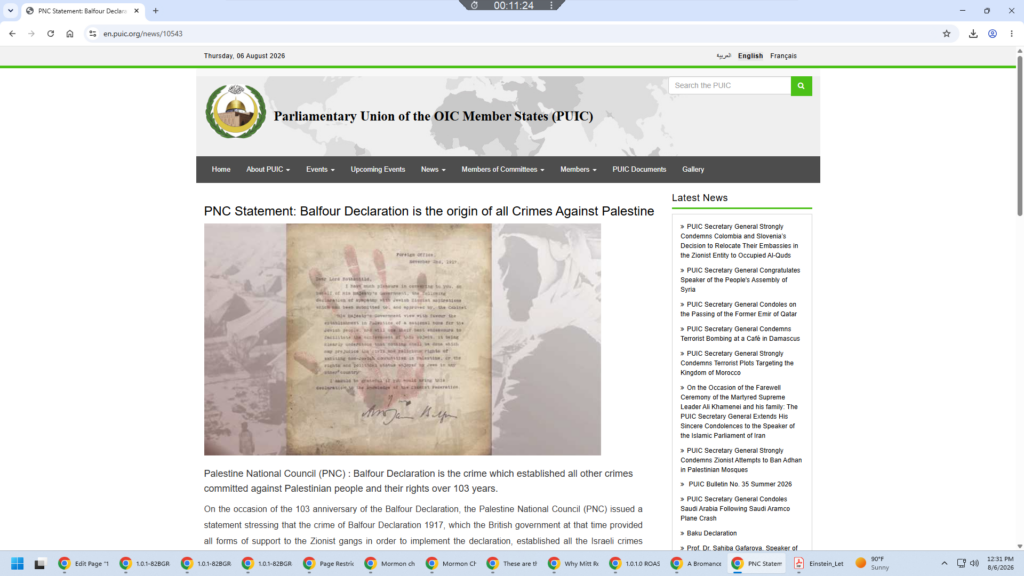Image resolution: width=1024 pixels, height=576 pixels.
Task: Open a new browser tab
Action: click(x=155, y=10)
